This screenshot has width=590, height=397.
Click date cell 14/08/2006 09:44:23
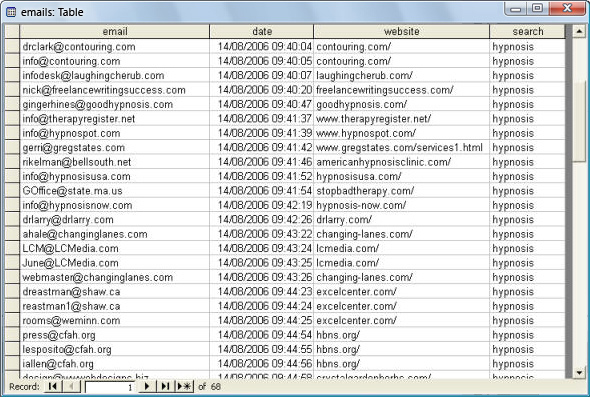pos(262,292)
